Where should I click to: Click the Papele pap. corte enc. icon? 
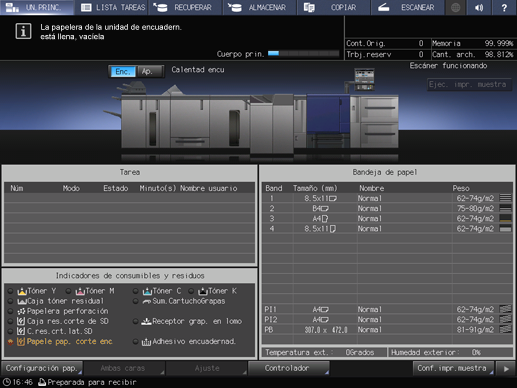click(21, 342)
